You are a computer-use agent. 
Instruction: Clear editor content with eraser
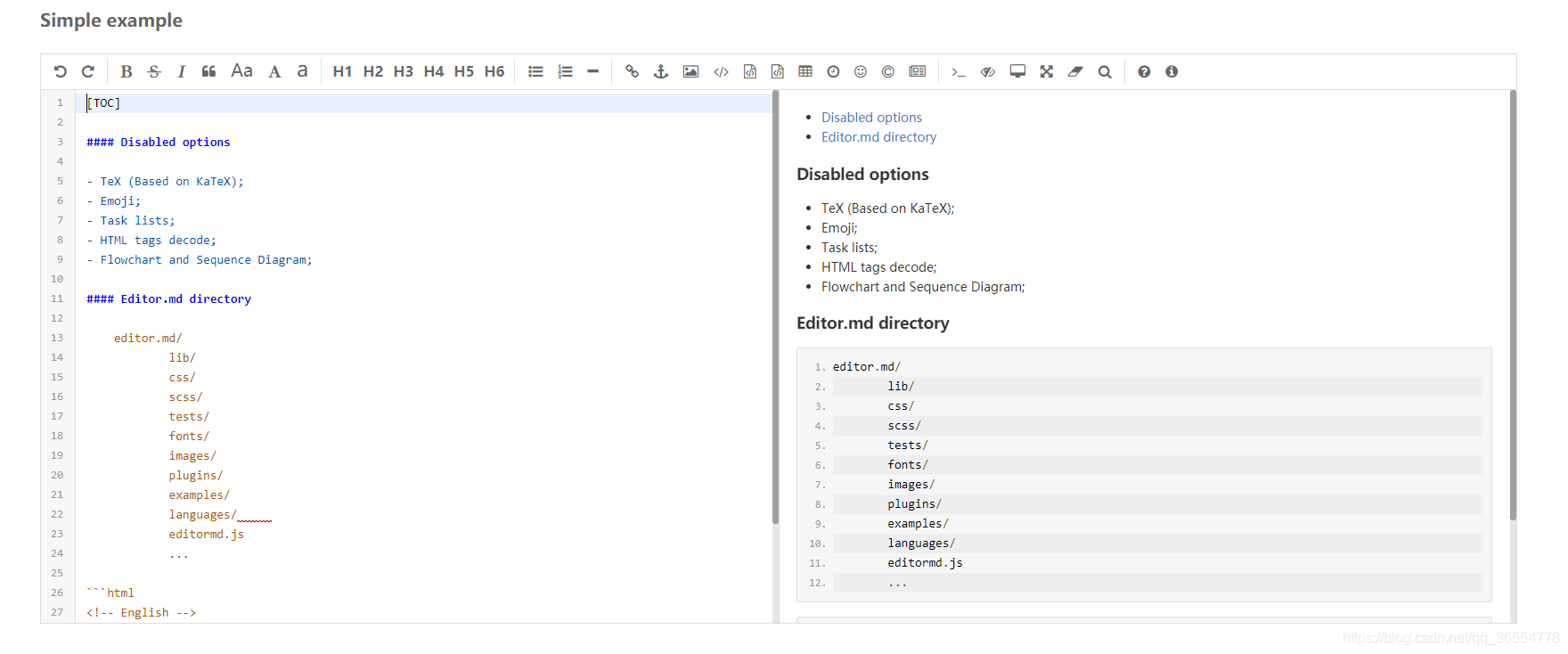coord(1075,71)
